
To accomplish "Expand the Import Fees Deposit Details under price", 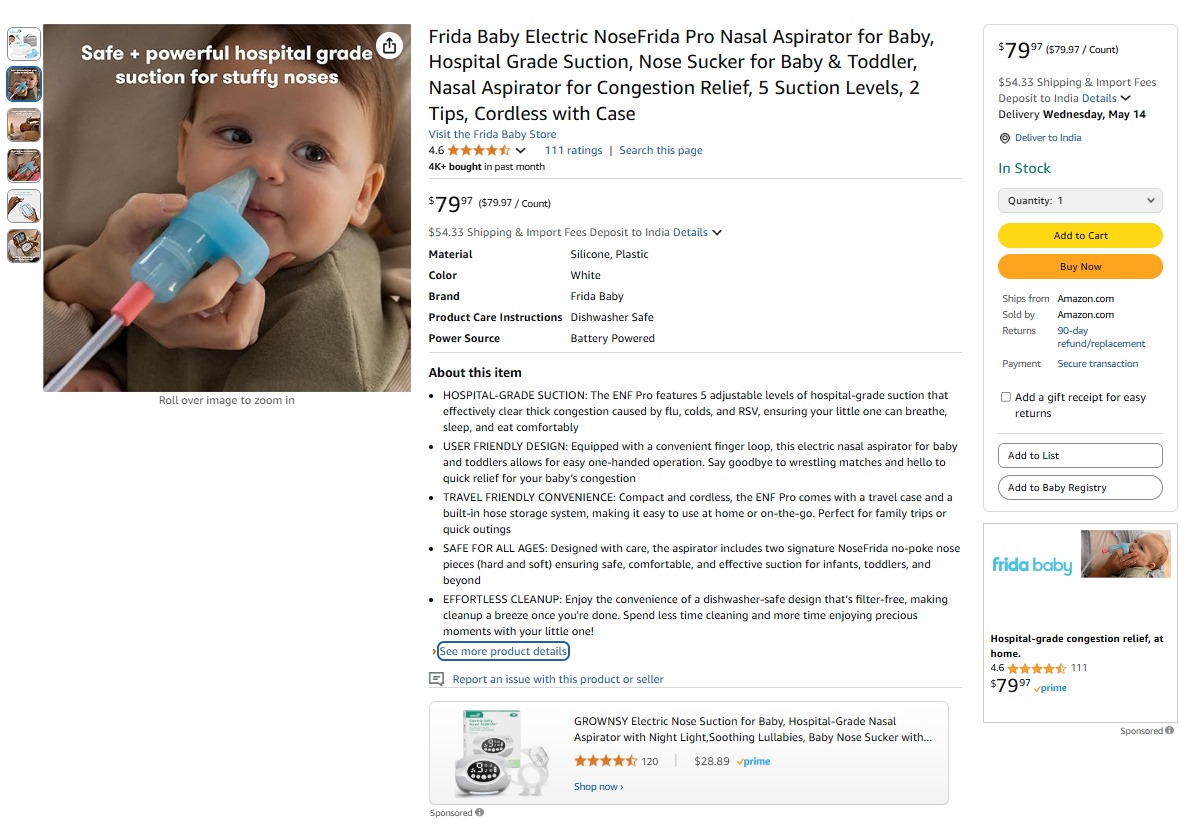I will pos(697,233).
